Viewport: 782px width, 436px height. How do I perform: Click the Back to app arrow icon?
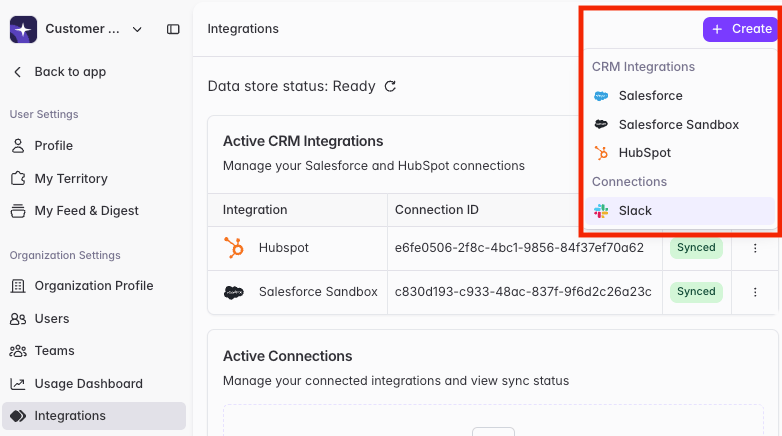tap(17, 72)
